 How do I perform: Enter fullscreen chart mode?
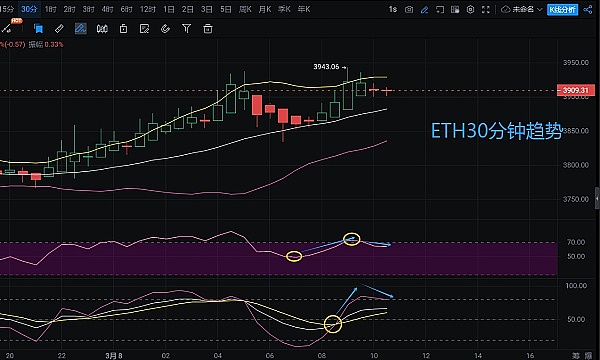tap(486, 10)
